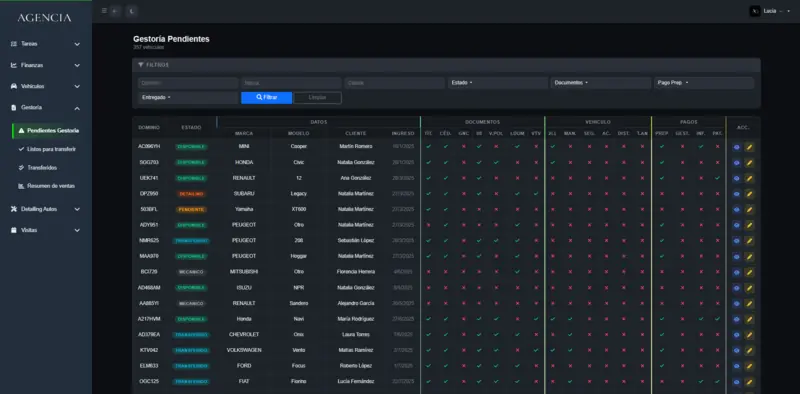800x394 pixels.
Task: Edit pencil icon for Yamaha XT600 row
Action: coord(749,210)
